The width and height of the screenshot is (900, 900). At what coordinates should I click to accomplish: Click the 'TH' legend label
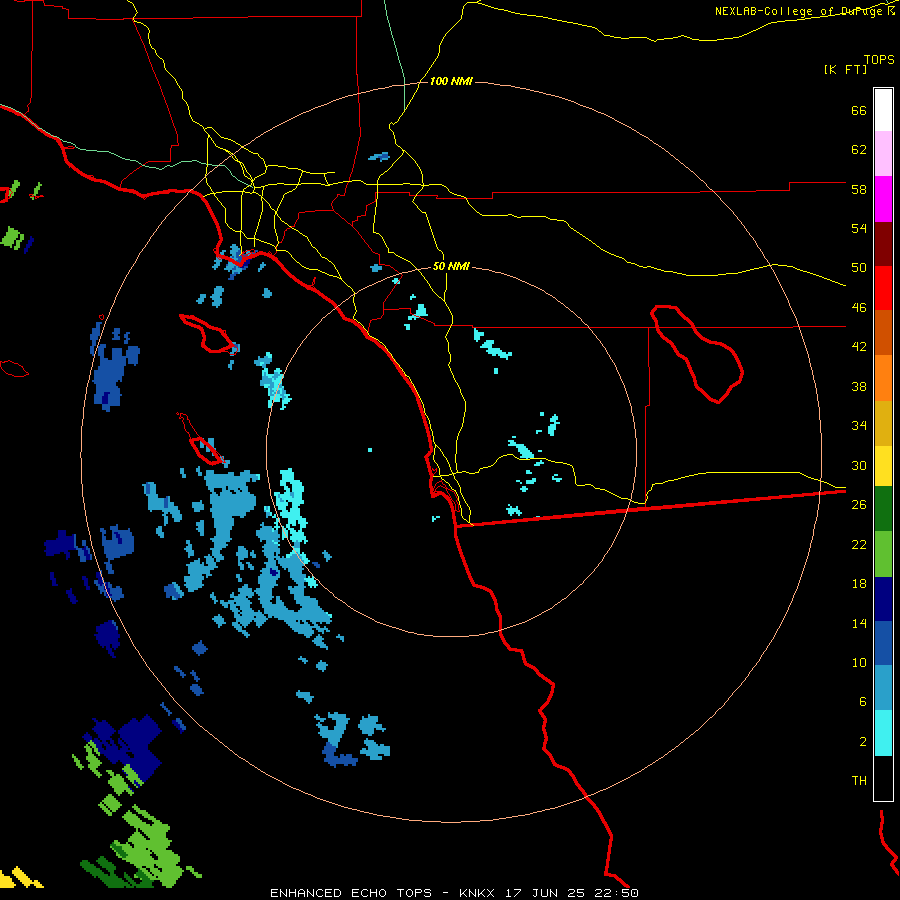click(x=859, y=781)
